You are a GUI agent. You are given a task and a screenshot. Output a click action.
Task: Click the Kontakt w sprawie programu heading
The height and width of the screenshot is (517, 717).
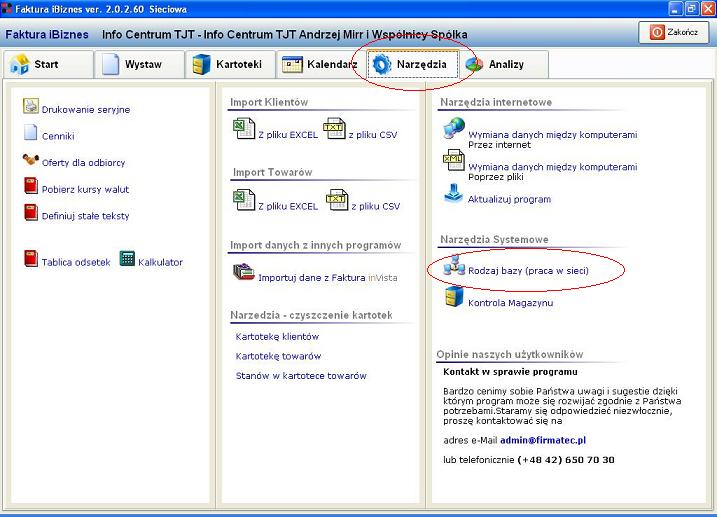coord(510,372)
